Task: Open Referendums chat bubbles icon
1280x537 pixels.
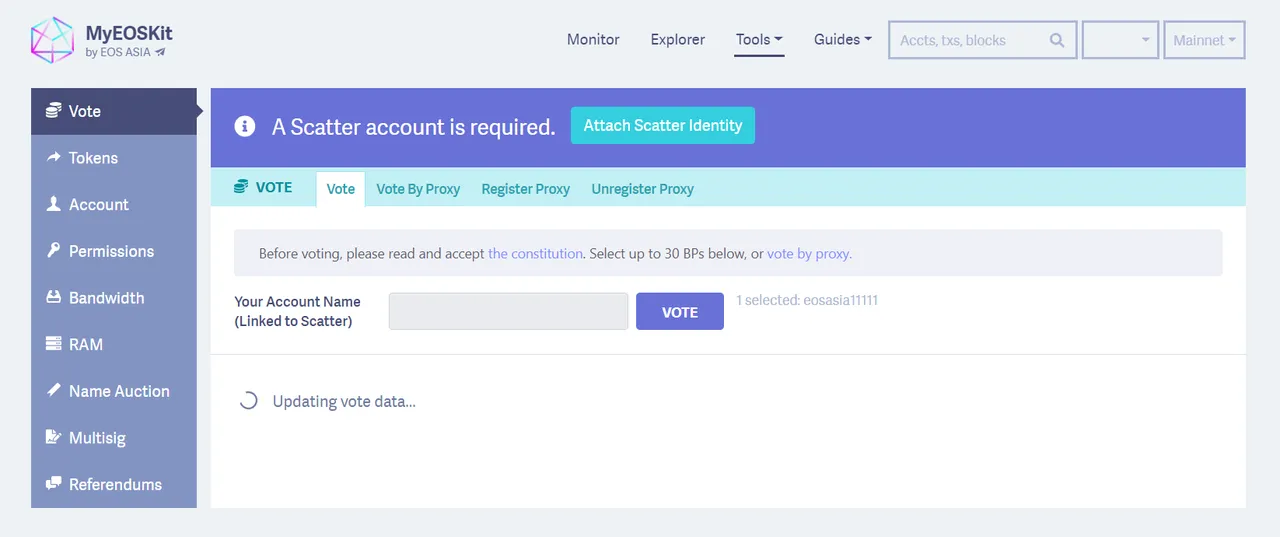Action: [54, 484]
